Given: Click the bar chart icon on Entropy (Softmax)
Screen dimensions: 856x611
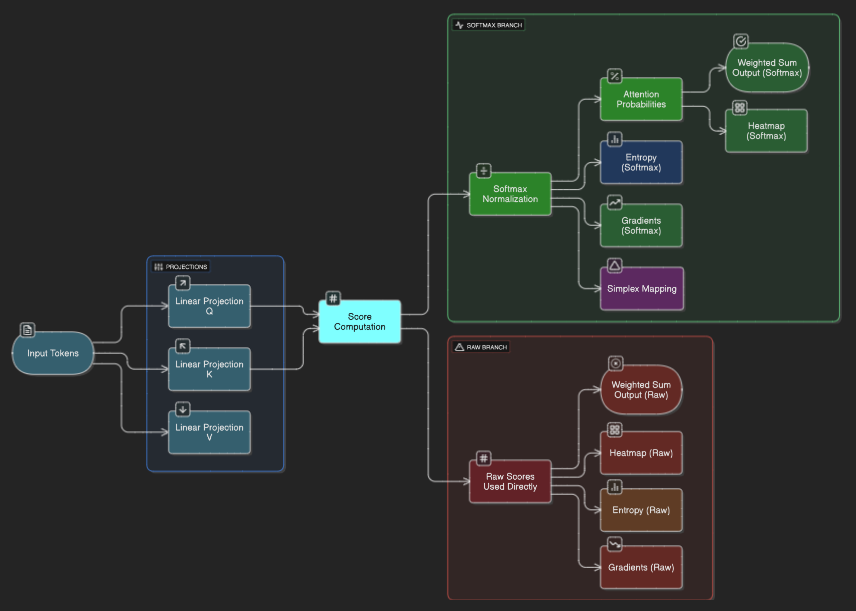Looking at the screenshot, I should click(615, 139).
